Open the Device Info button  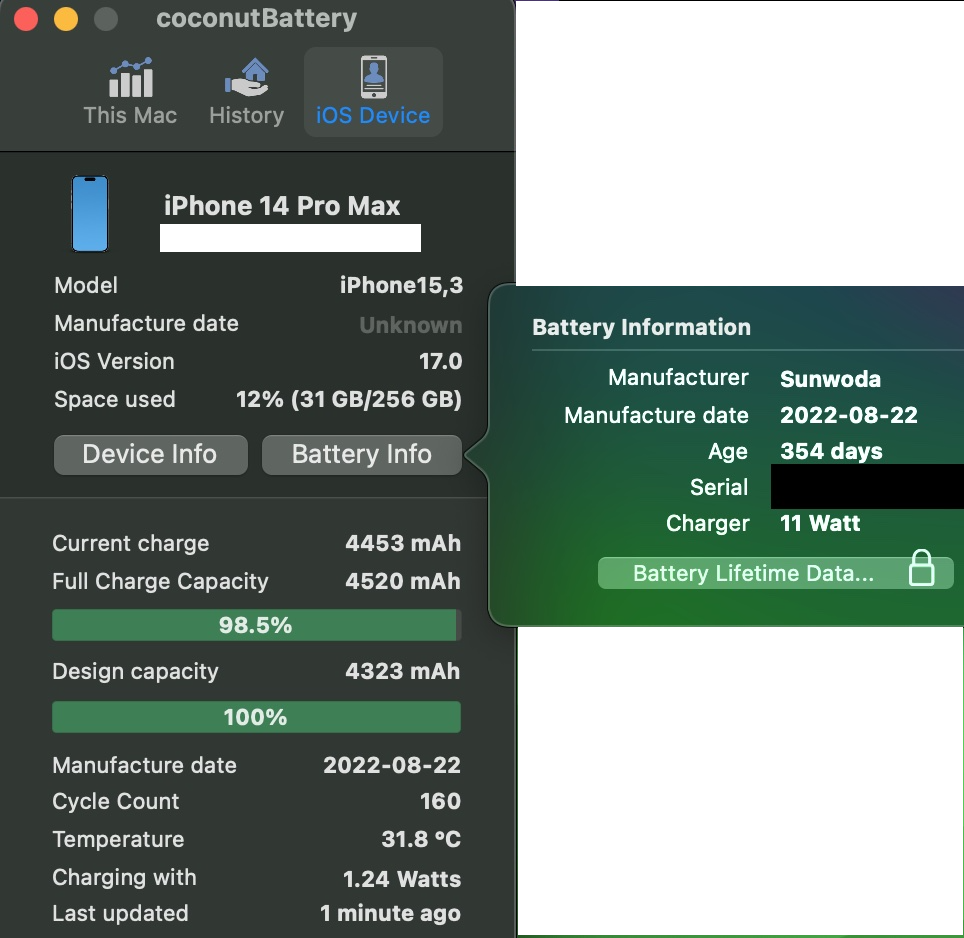pyautogui.click(x=151, y=455)
